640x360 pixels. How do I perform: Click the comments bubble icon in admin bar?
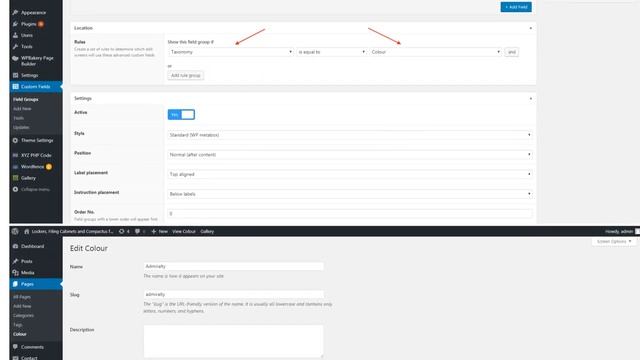coord(138,231)
